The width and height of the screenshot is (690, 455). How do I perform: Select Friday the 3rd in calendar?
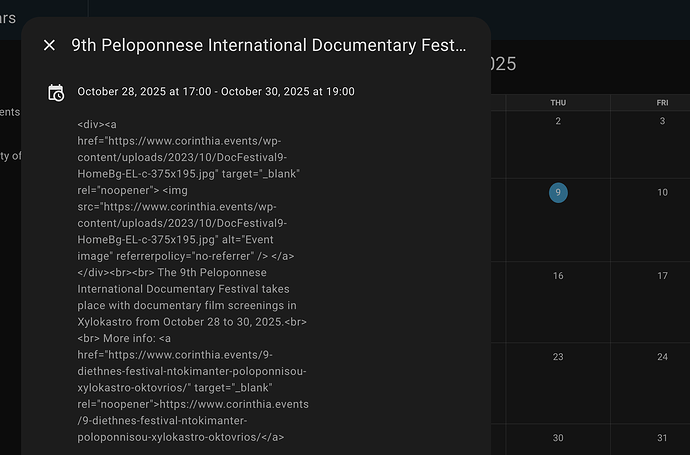[x=662, y=121]
